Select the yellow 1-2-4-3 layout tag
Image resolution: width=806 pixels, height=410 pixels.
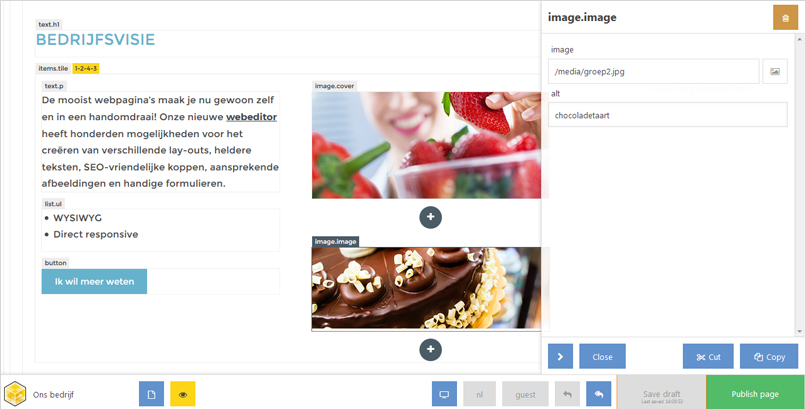86,68
